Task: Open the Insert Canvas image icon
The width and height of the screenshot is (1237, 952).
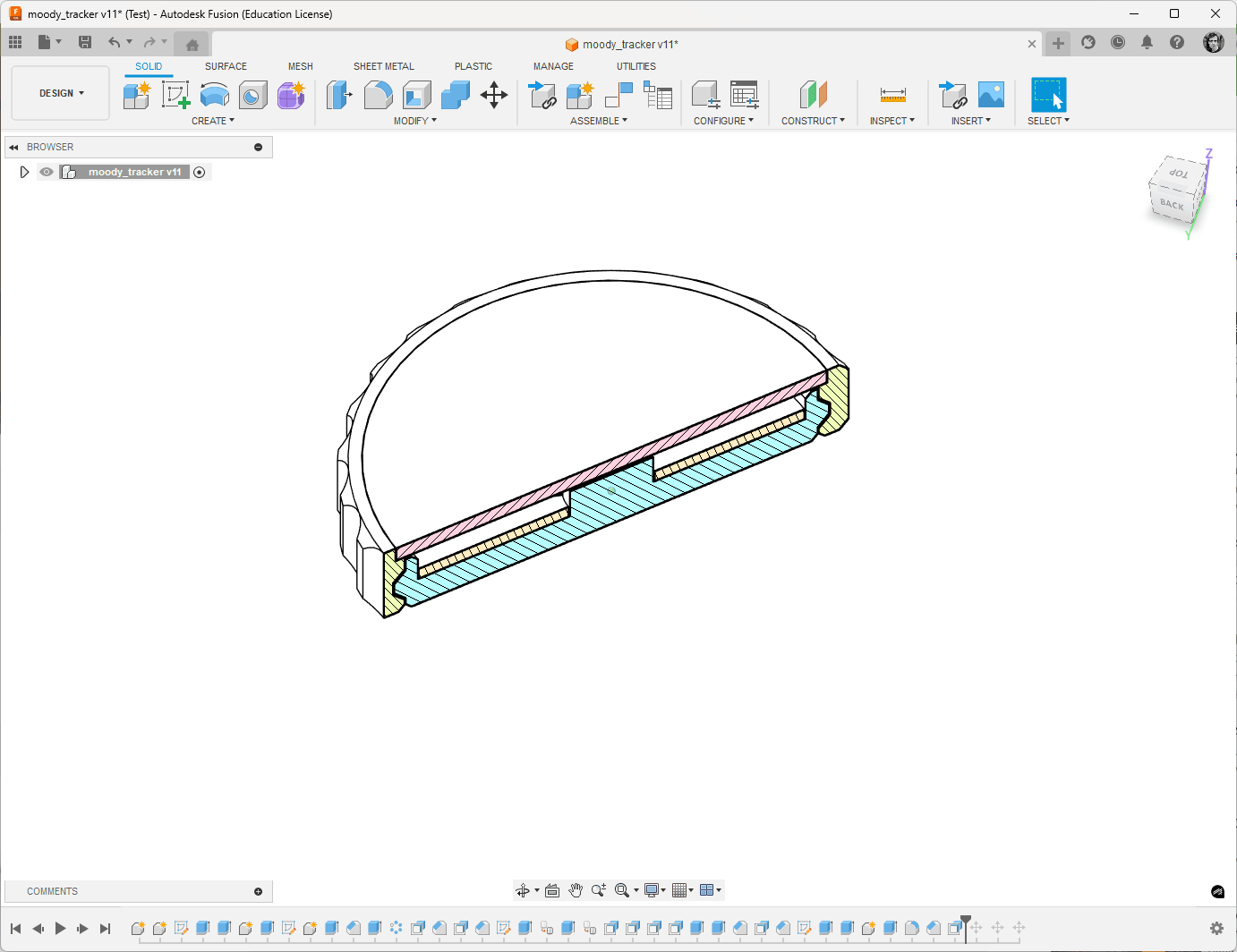Action: click(991, 95)
